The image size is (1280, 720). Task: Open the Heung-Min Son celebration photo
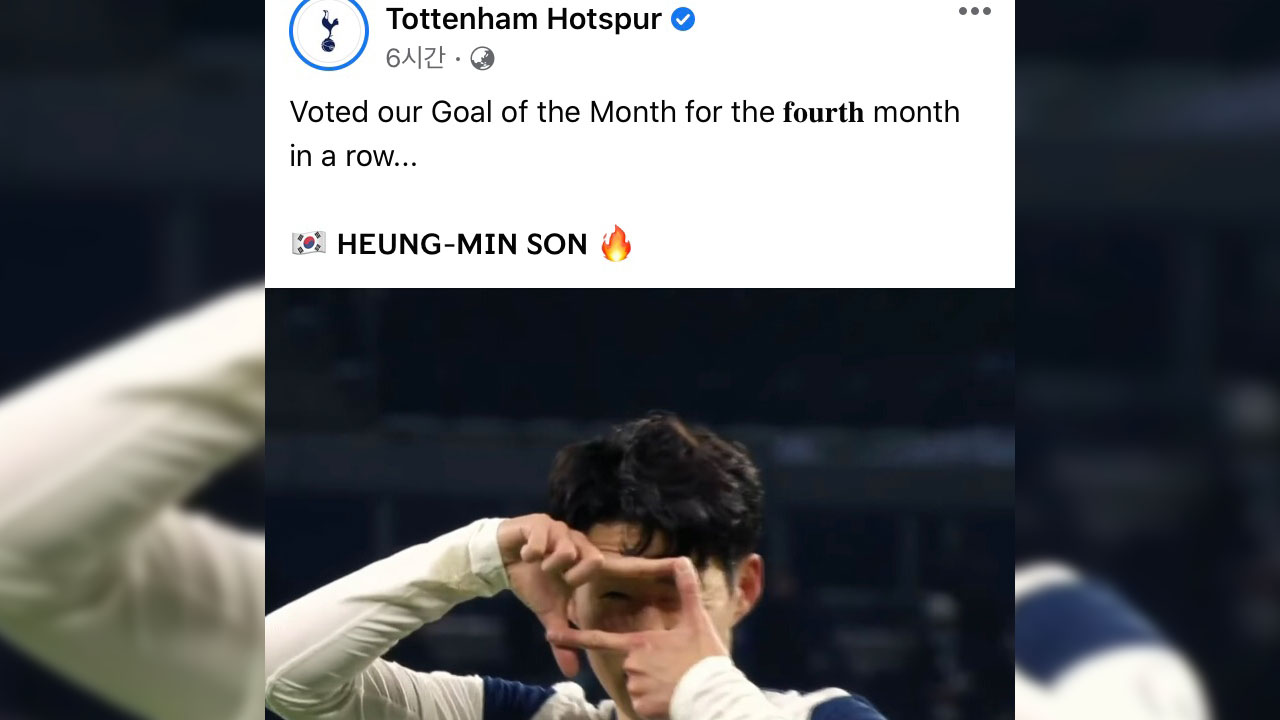click(640, 504)
